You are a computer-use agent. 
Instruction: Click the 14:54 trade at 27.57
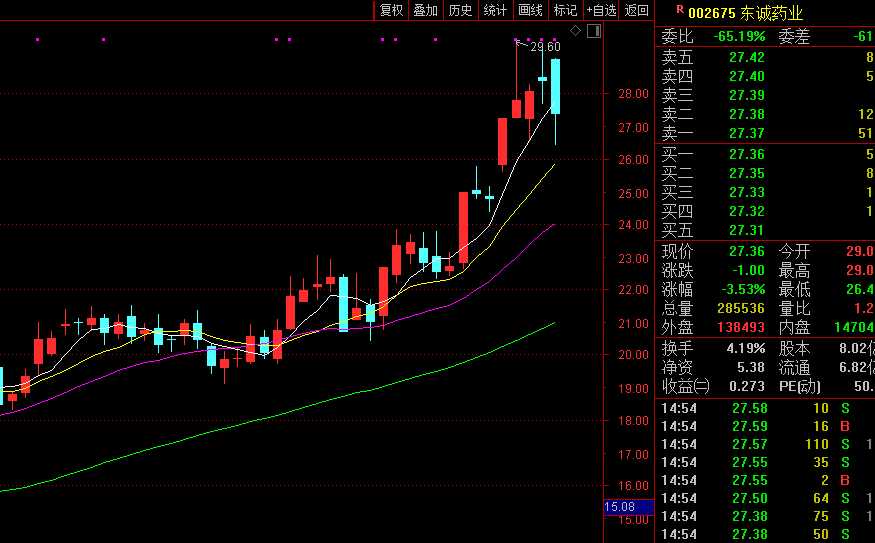click(765, 444)
